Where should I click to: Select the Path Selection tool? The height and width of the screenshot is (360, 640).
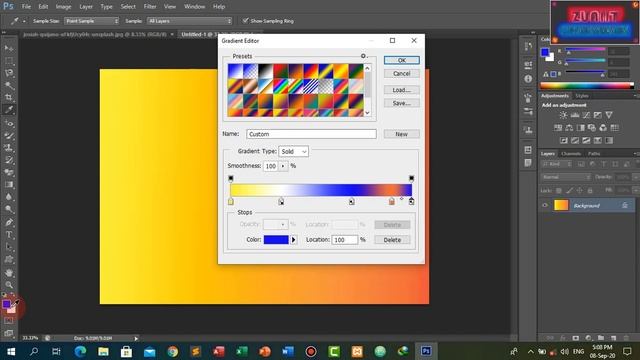[9, 247]
